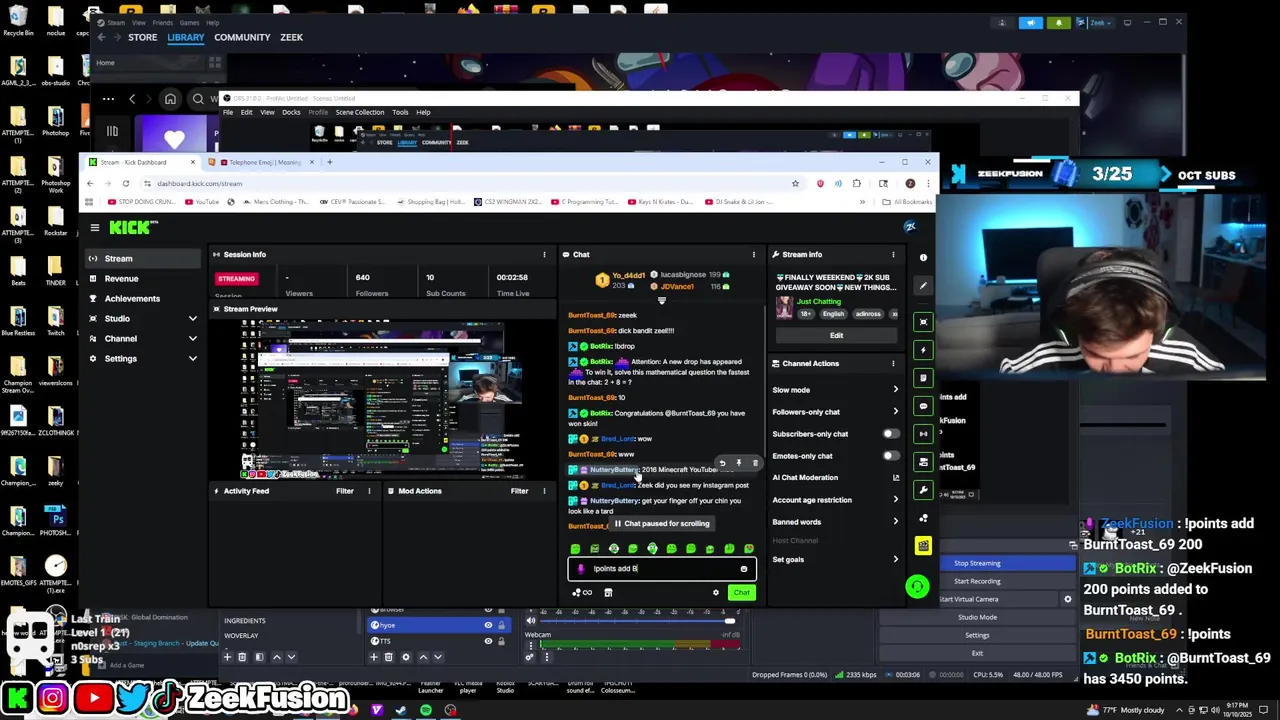Image resolution: width=1280 pixels, height=720 pixels.
Task: Open emoji picker in chat input
Action: click(743, 568)
